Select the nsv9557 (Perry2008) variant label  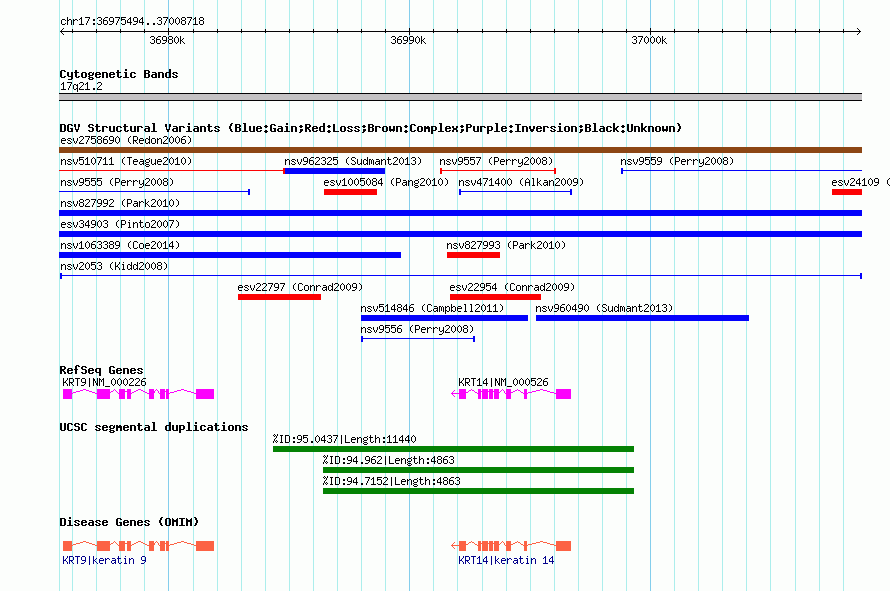(496, 161)
